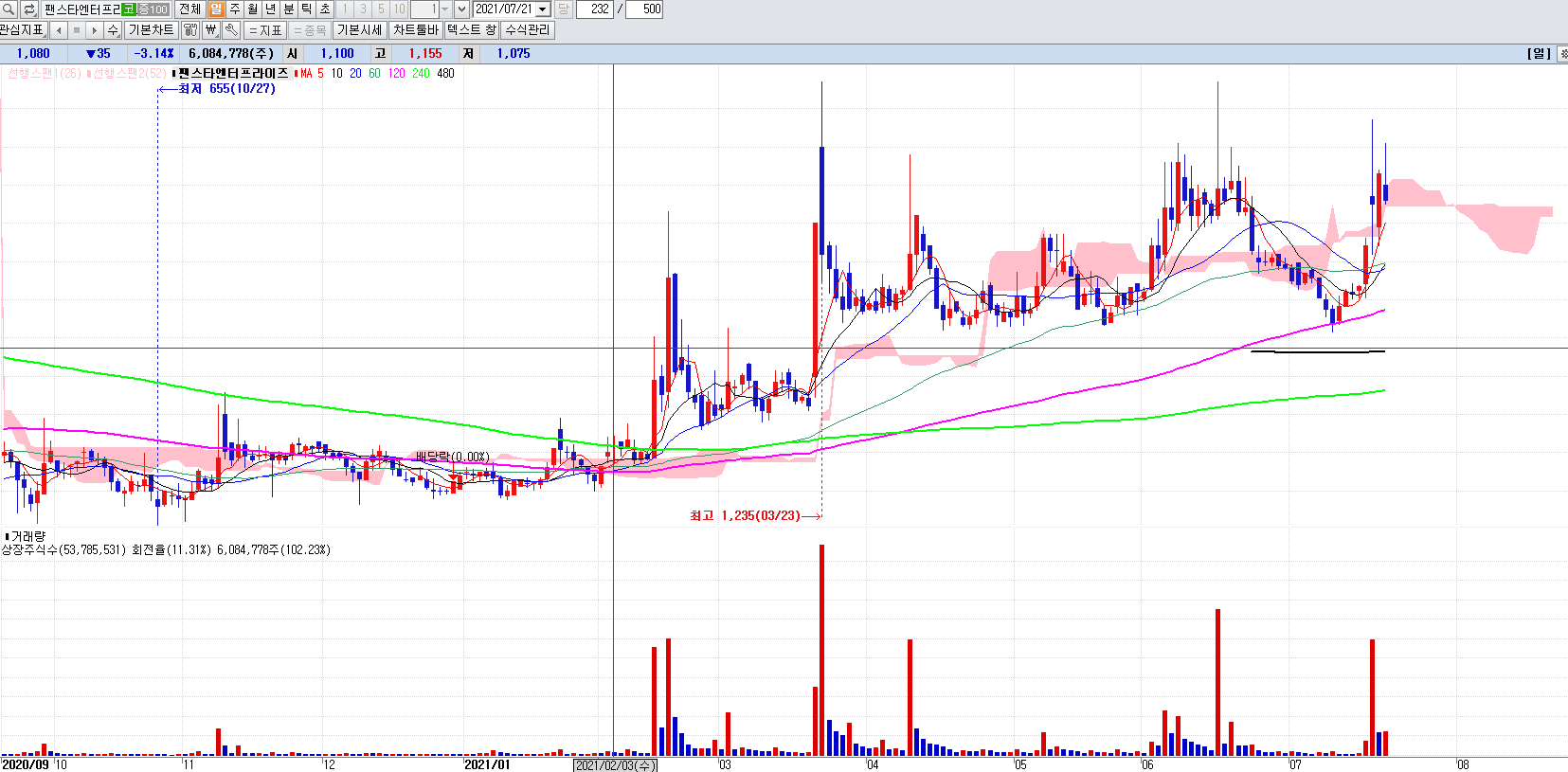This screenshot has height=772, width=1568.
Task: Select interval 3 button
Action: click(363, 9)
